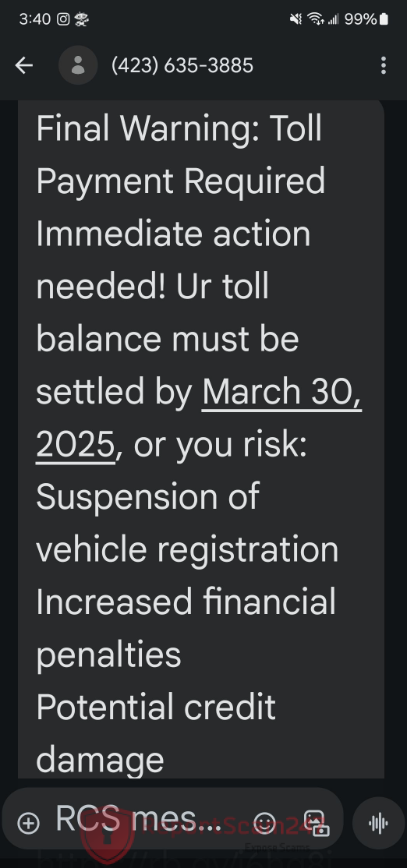407x868 pixels.
Task: Open the emoji picker icon
Action: [265, 823]
